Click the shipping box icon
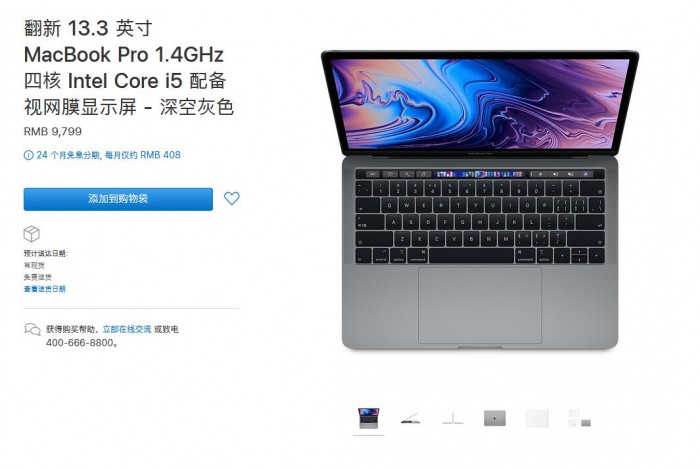This screenshot has width=700, height=469. (x=32, y=233)
